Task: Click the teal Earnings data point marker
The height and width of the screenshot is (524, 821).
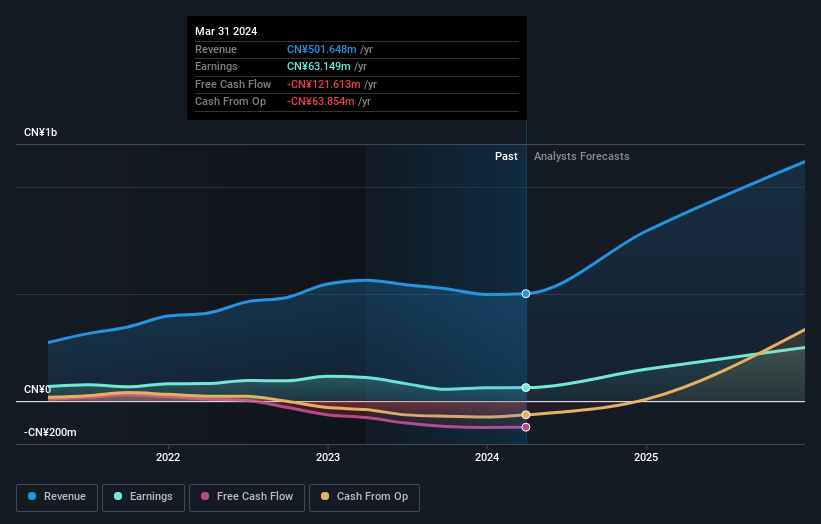Action: pos(526,387)
